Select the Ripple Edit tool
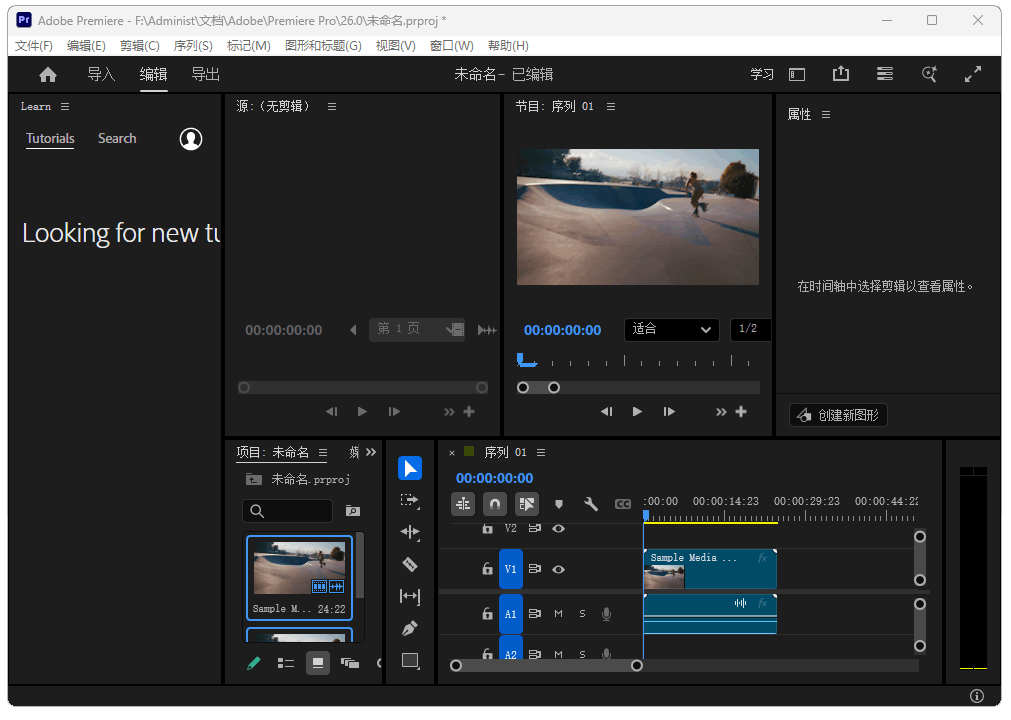1011x720 pixels. [410, 532]
